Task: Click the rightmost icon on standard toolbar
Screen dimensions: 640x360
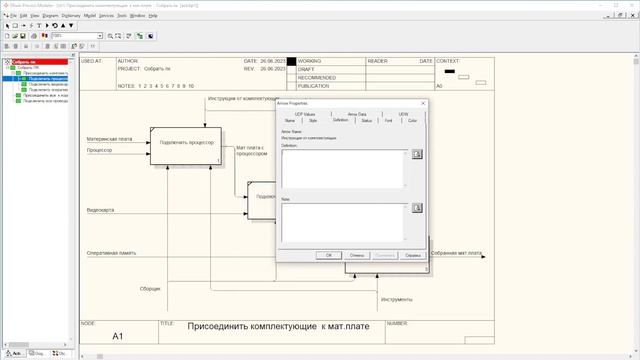Action: [x=150, y=36]
